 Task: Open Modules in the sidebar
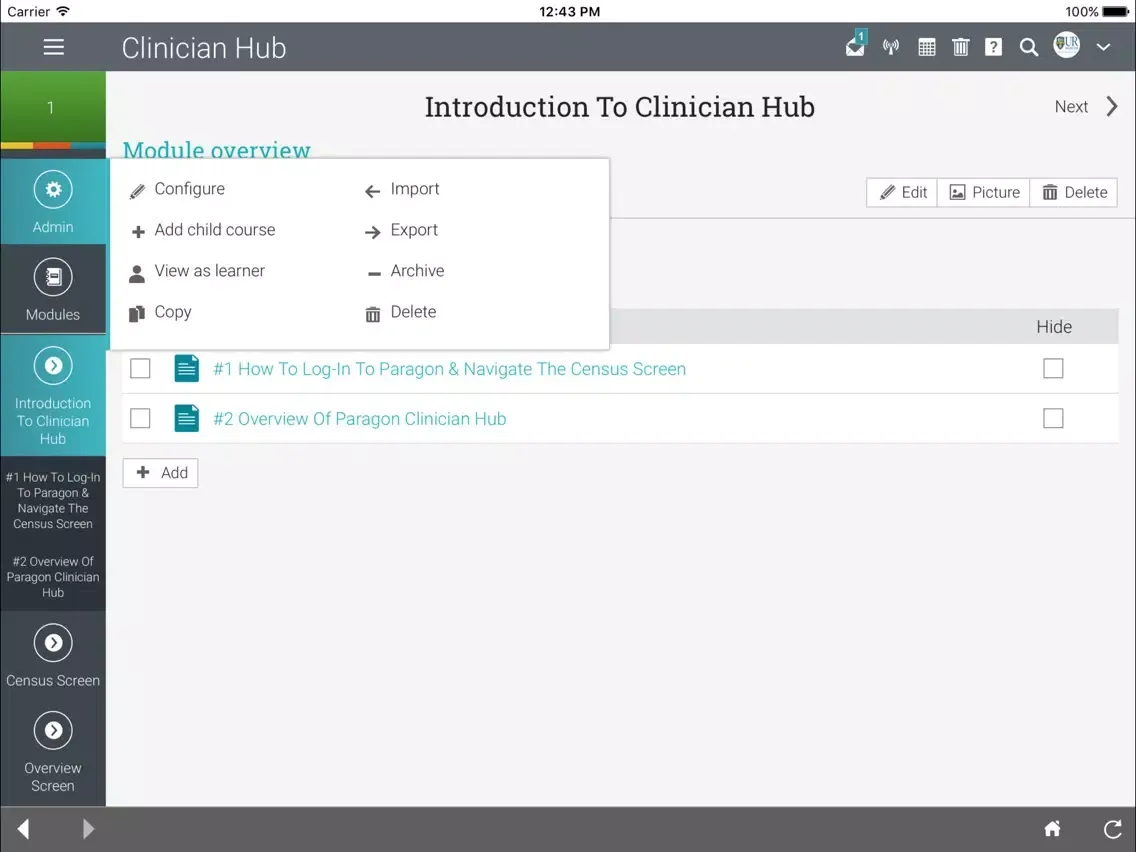click(53, 289)
